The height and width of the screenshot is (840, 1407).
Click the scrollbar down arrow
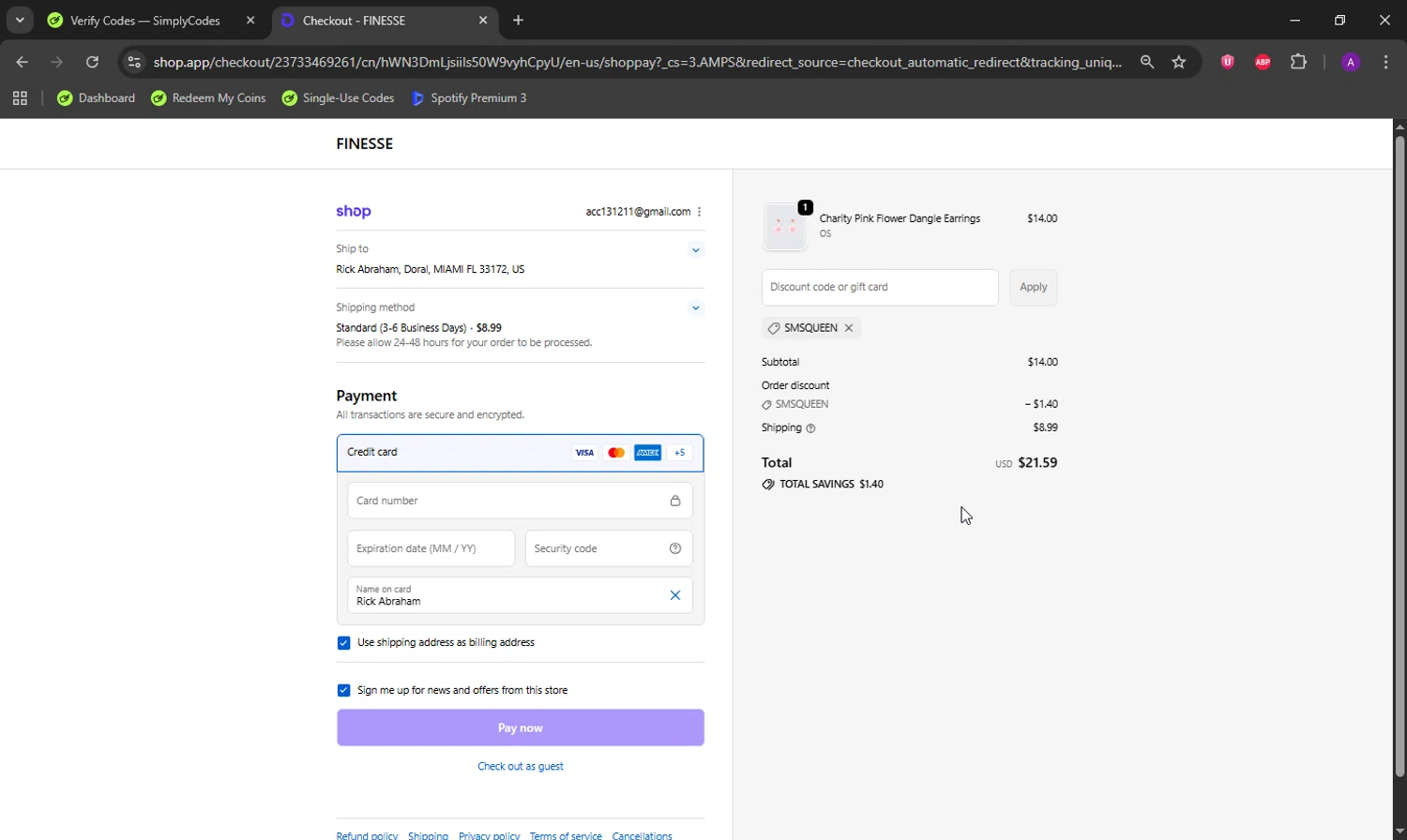pos(1399,831)
